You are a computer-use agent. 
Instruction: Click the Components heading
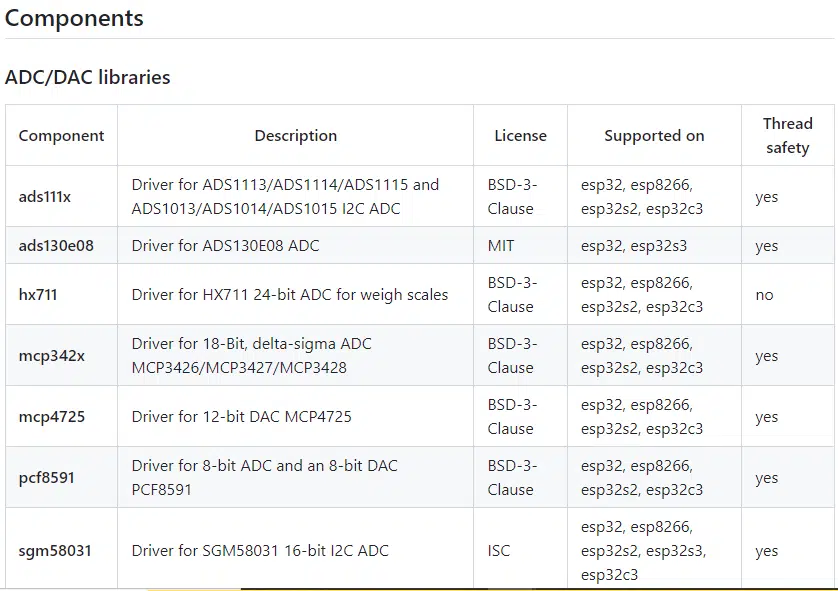click(x=74, y=18)
